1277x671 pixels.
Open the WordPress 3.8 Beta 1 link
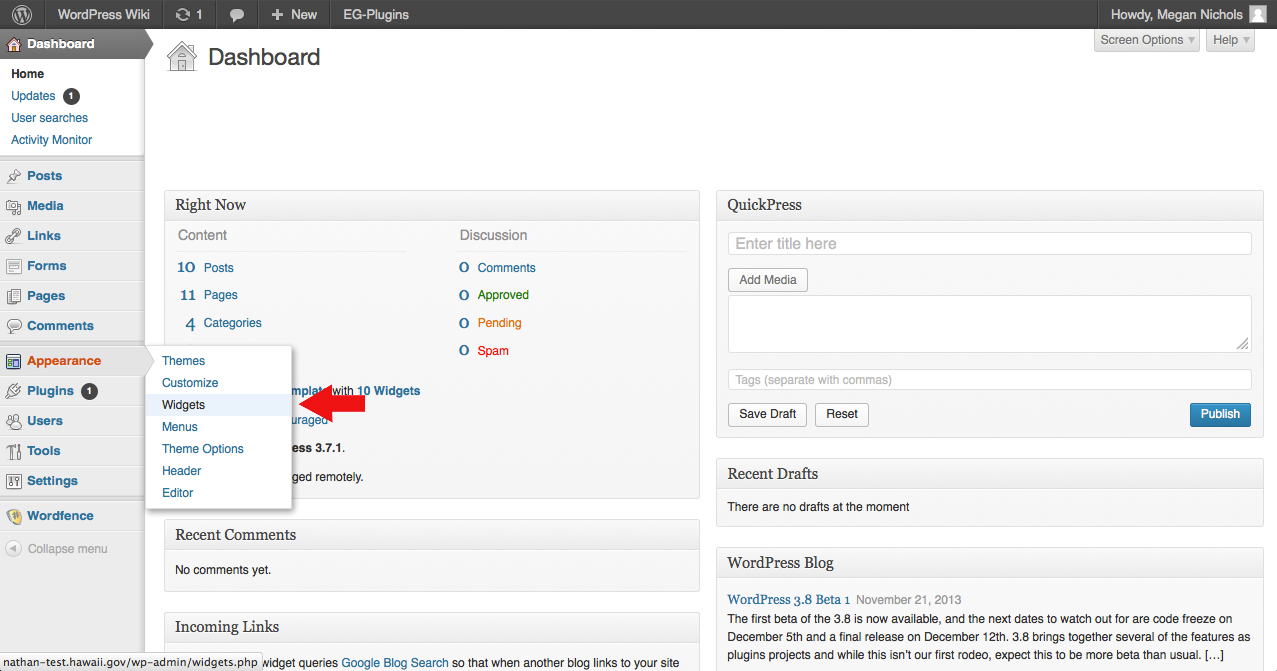[x=788, y=599]
